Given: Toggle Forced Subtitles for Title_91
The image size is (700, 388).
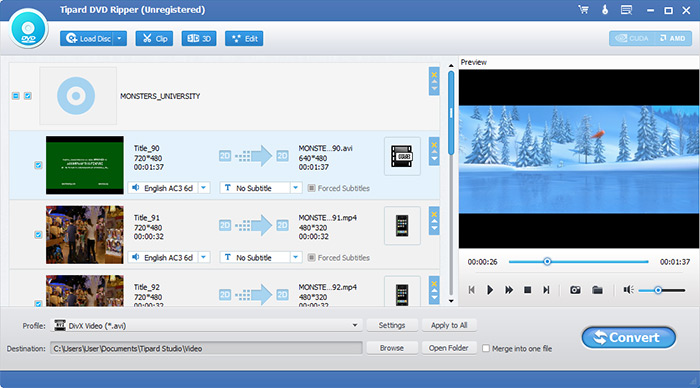Looking at the screenshot, I should (312, 258).
